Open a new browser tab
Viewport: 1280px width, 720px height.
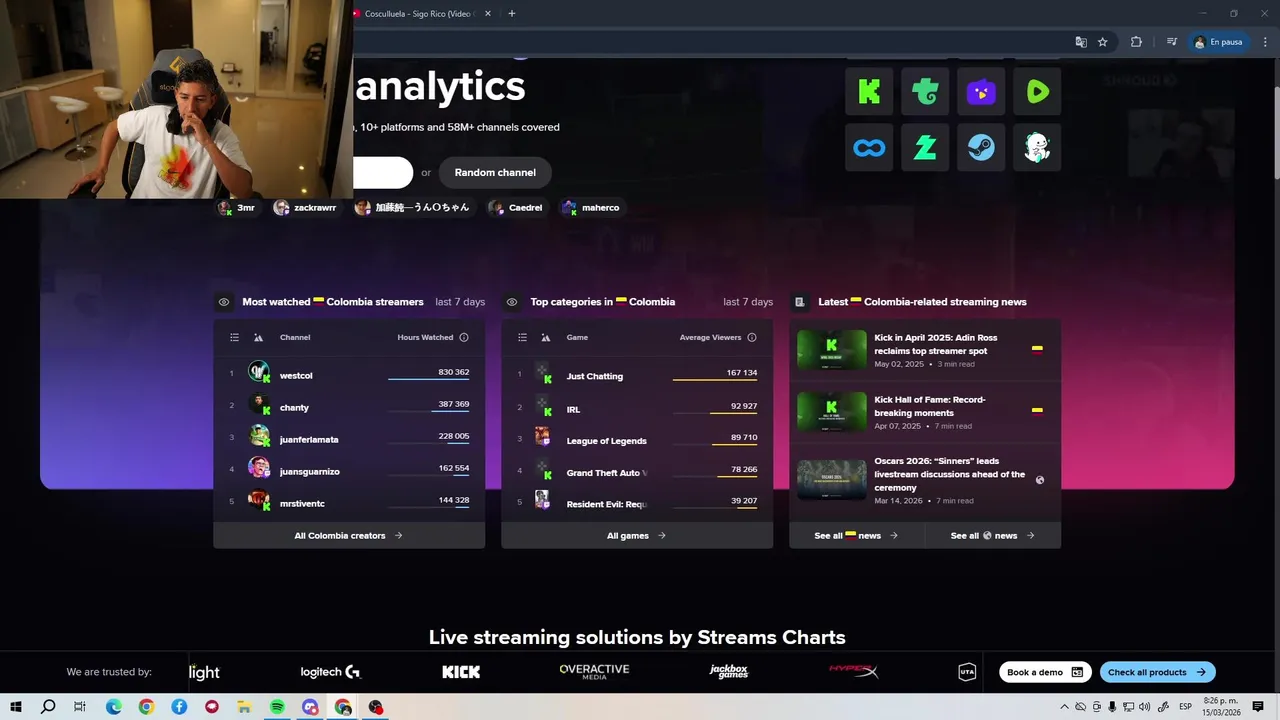[x=512, y=14]
